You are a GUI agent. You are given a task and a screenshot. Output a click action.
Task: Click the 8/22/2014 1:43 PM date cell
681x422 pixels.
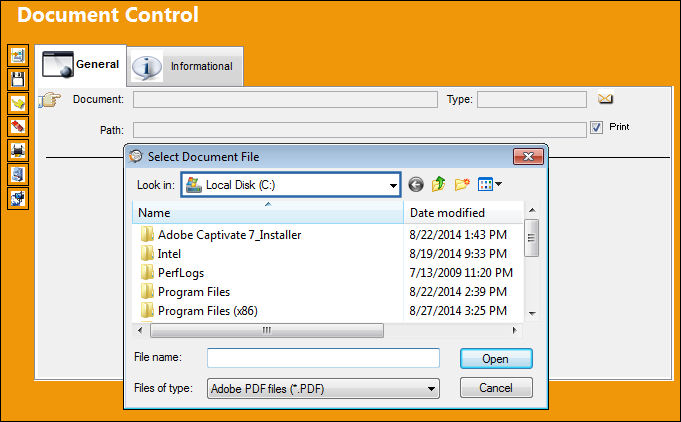[x=458, y=235]
